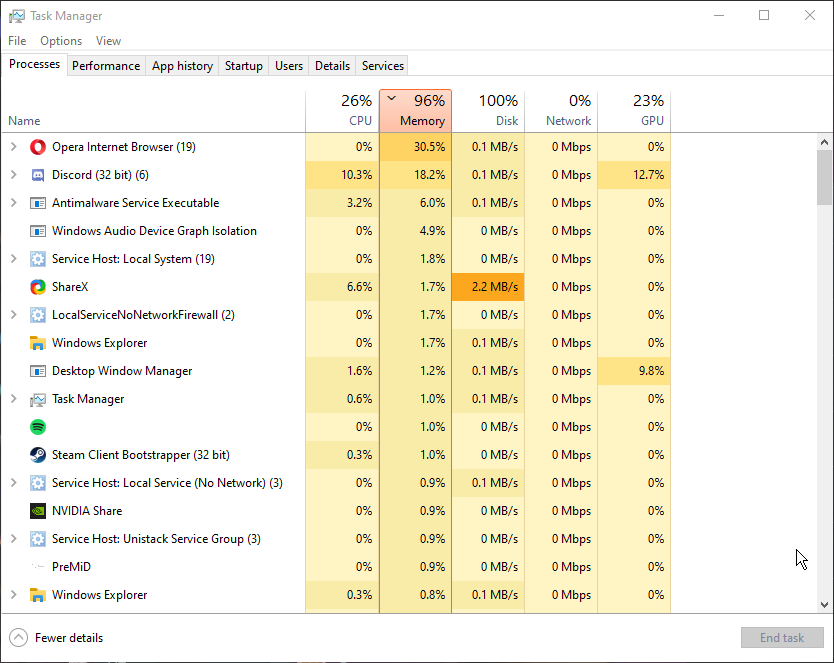Select Discord's 10.3% CPU cell
This screenshot has width=834, height=663.
343,175
